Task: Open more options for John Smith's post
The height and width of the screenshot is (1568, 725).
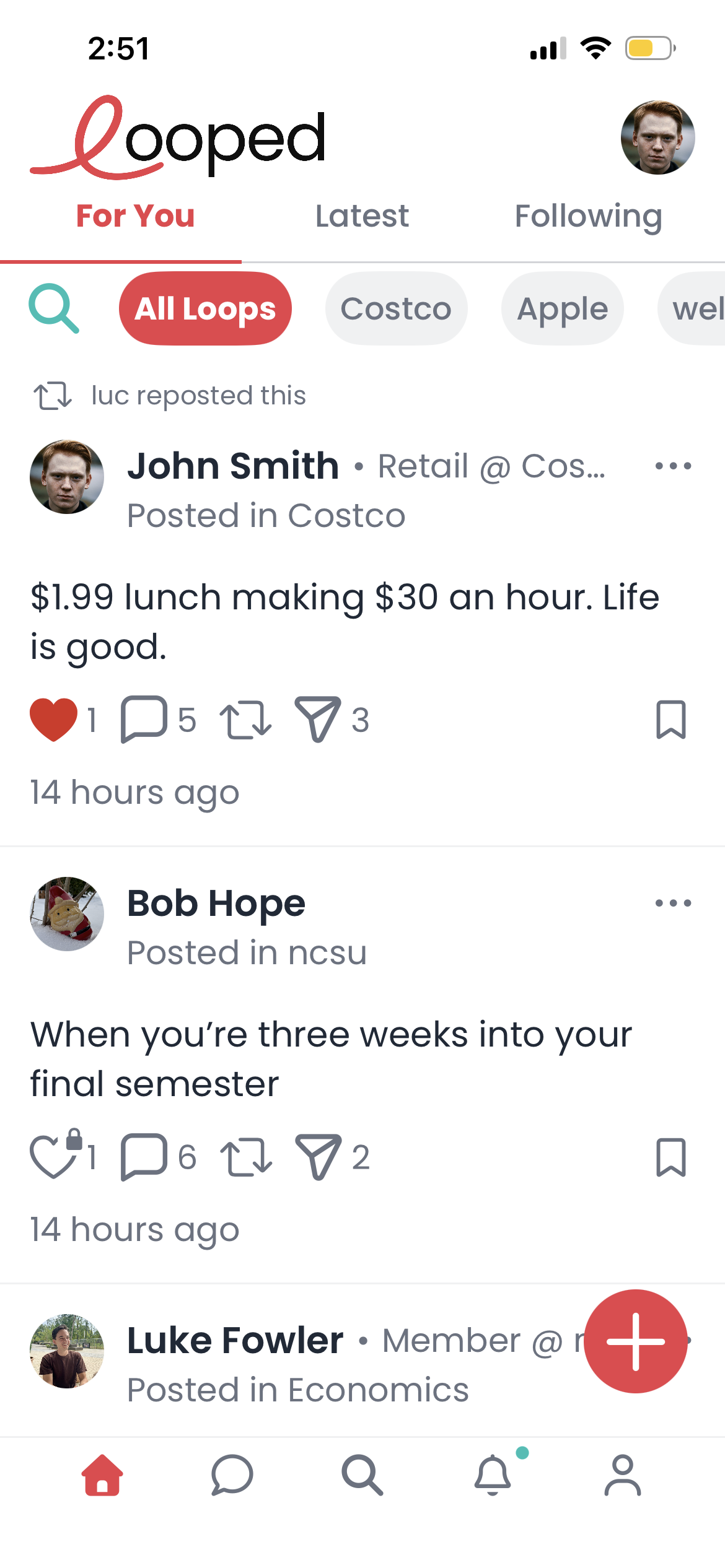Action: 673,466
